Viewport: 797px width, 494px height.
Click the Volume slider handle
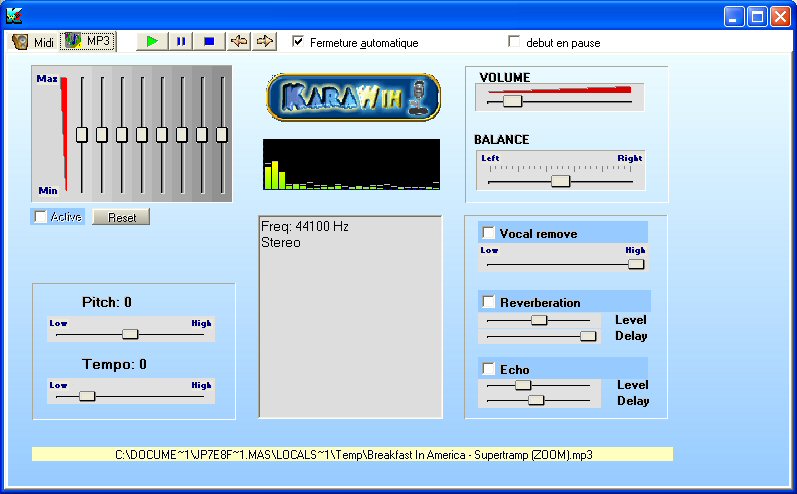click(512, 101)
